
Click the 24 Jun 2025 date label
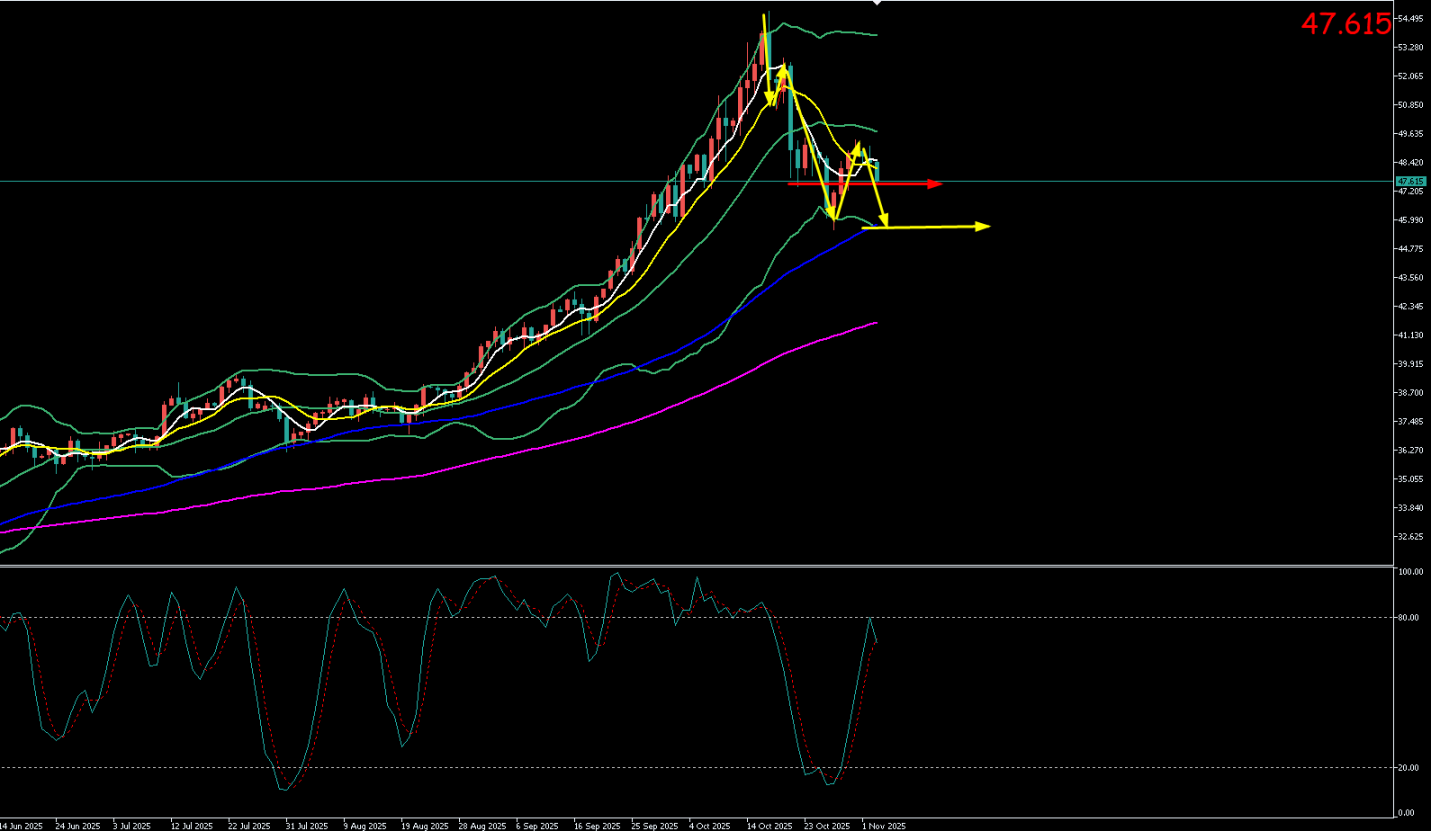pyautogui.click(x=77, y=826)
